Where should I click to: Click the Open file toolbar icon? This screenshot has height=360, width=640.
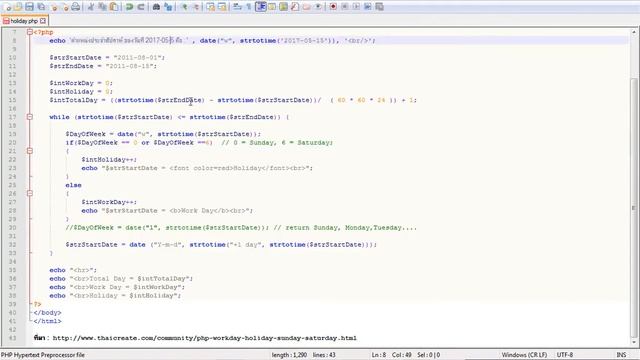18,7
